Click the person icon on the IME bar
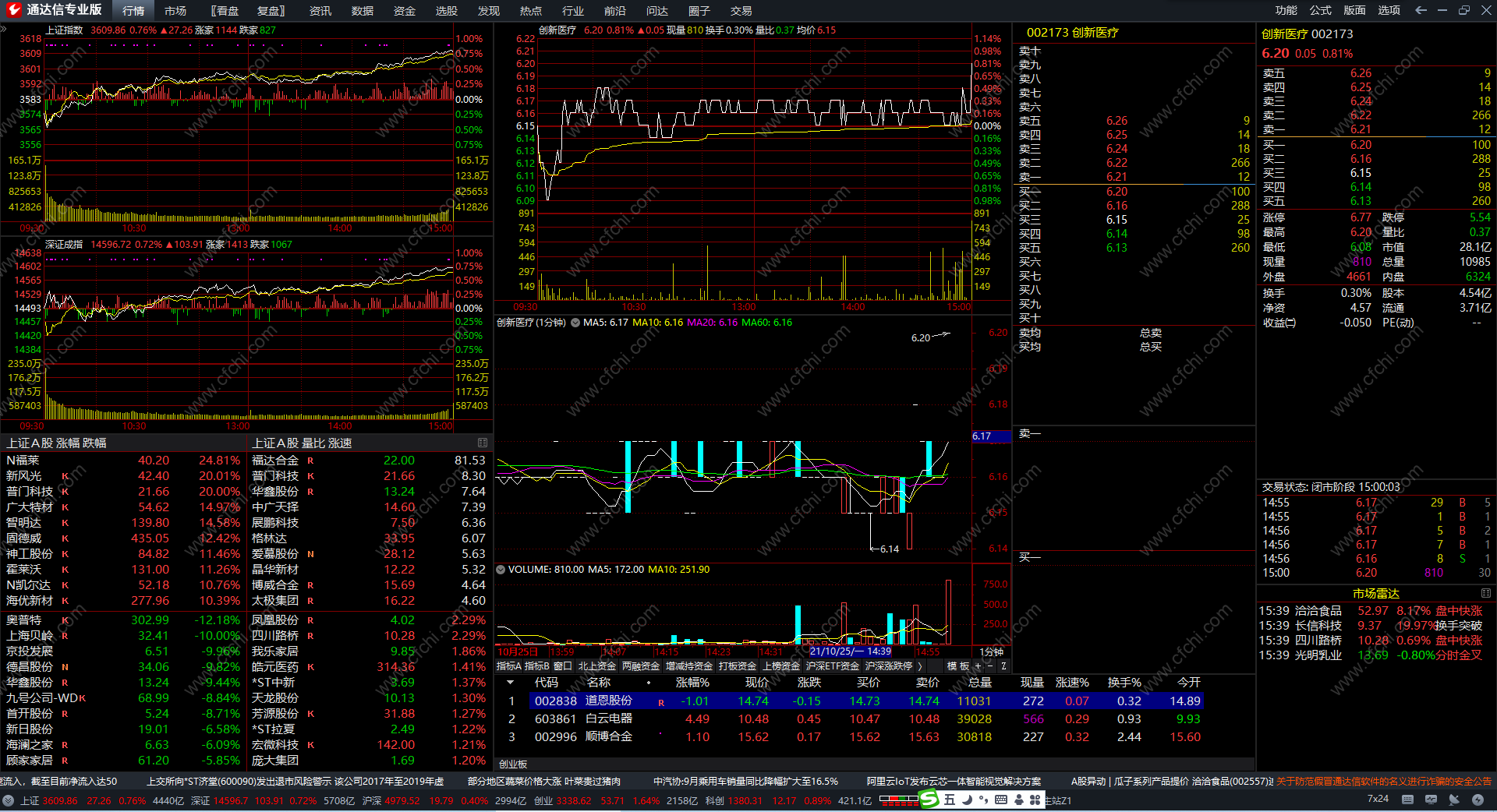1497x812 pixels. click(1018, 800)
